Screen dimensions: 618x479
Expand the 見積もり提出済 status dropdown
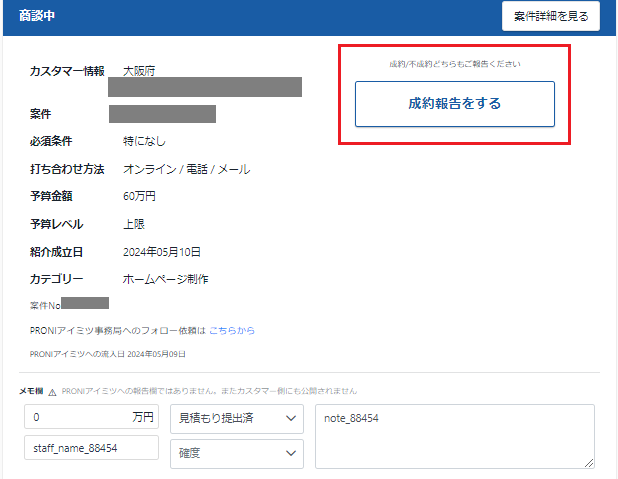[x=236, y=418]
